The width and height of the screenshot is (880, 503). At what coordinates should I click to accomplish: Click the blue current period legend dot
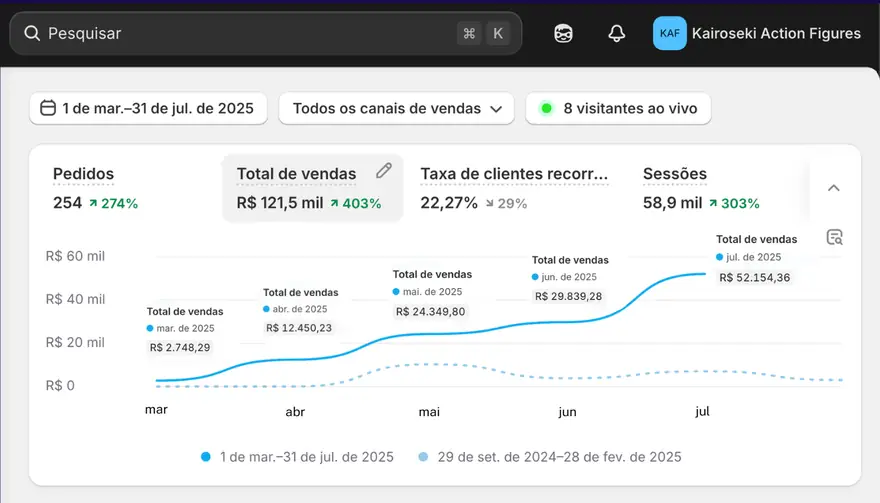206,457
